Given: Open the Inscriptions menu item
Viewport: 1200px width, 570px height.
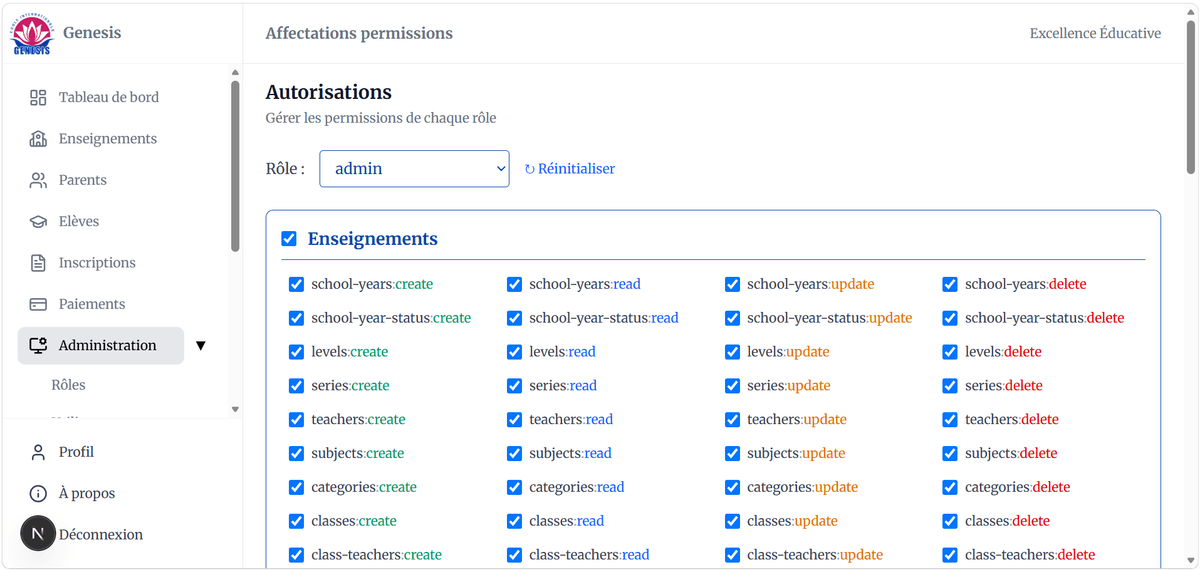Looking at the screenshot, I should [97, 263].
